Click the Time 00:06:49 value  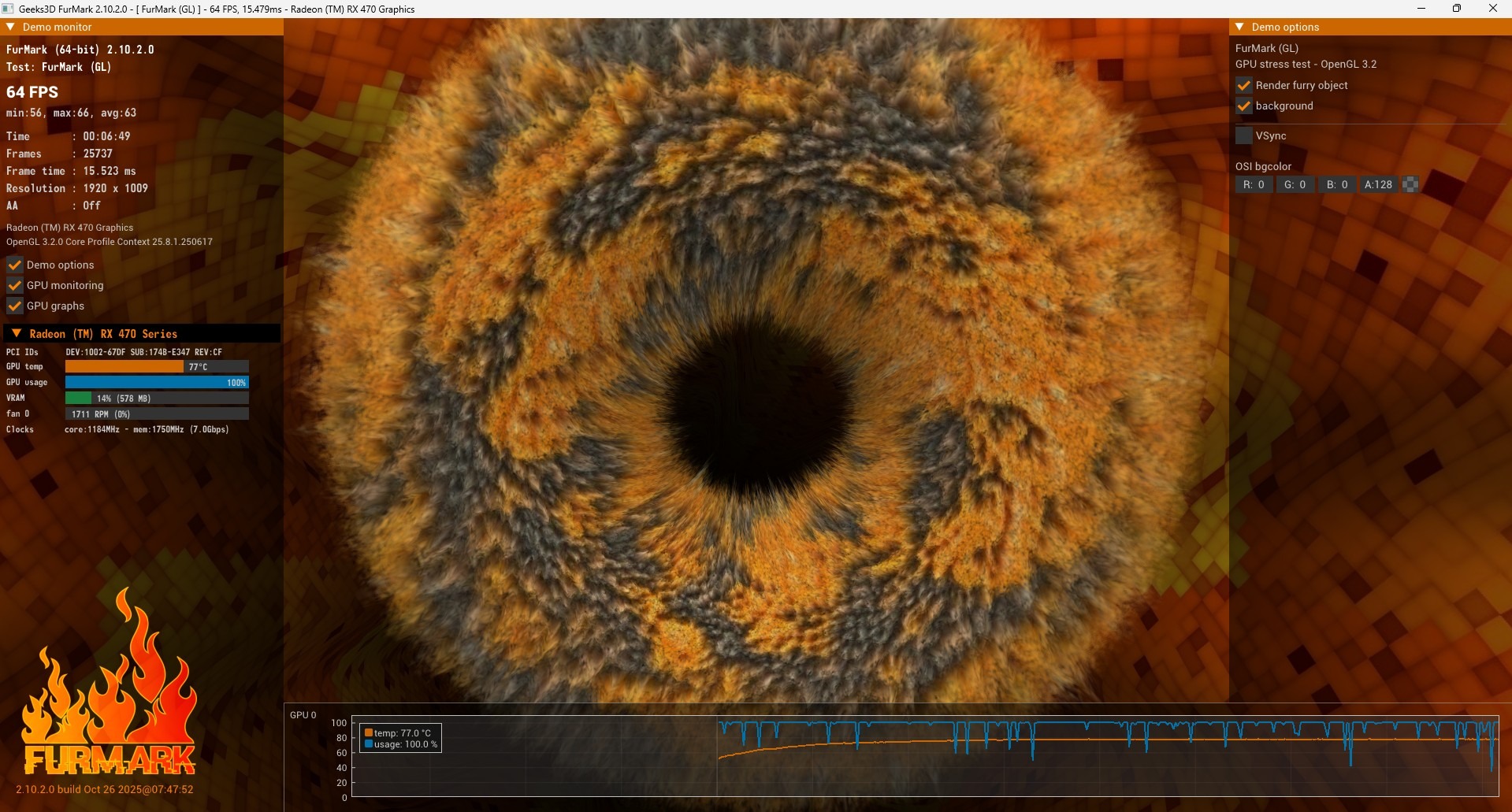[106, 136]
